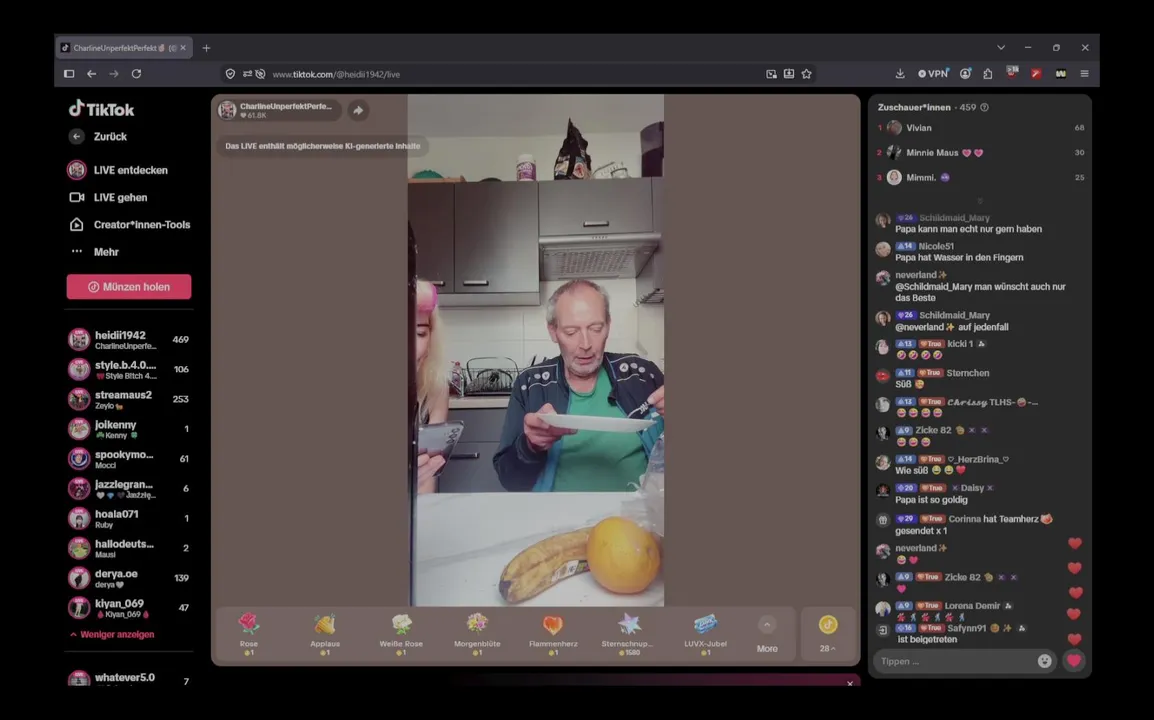
Task: Click in the Tippen chat input
Action: click(955, 661)
